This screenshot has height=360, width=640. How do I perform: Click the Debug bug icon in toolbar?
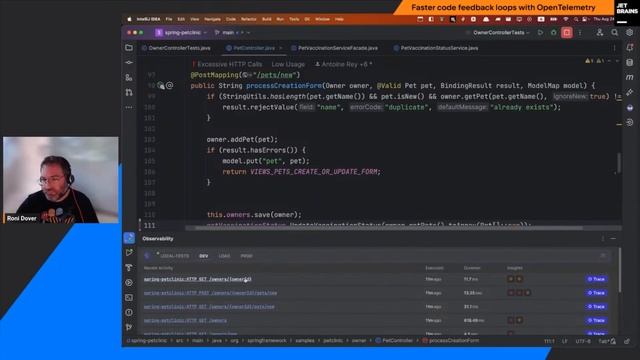click(553, 33)
